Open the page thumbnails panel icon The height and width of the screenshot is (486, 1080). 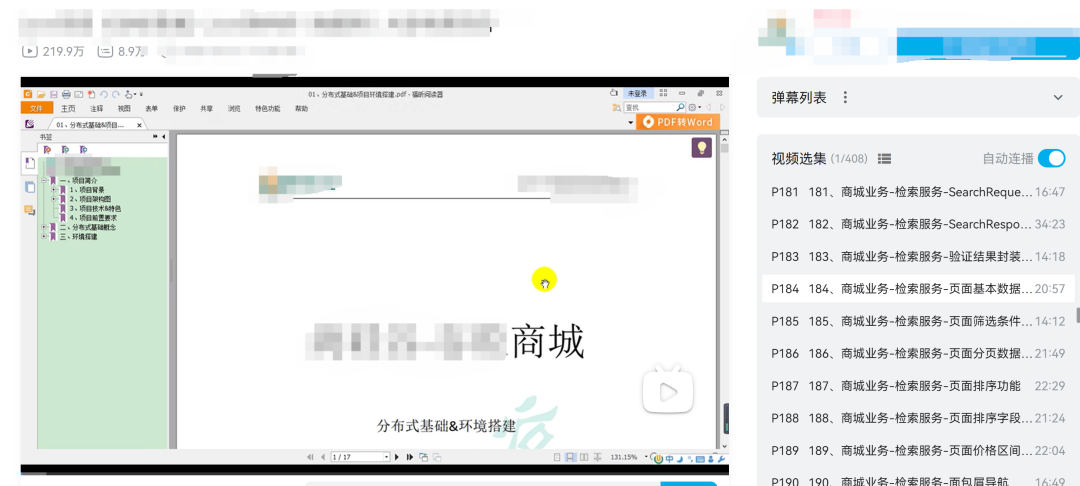click(x=30, y=187)
